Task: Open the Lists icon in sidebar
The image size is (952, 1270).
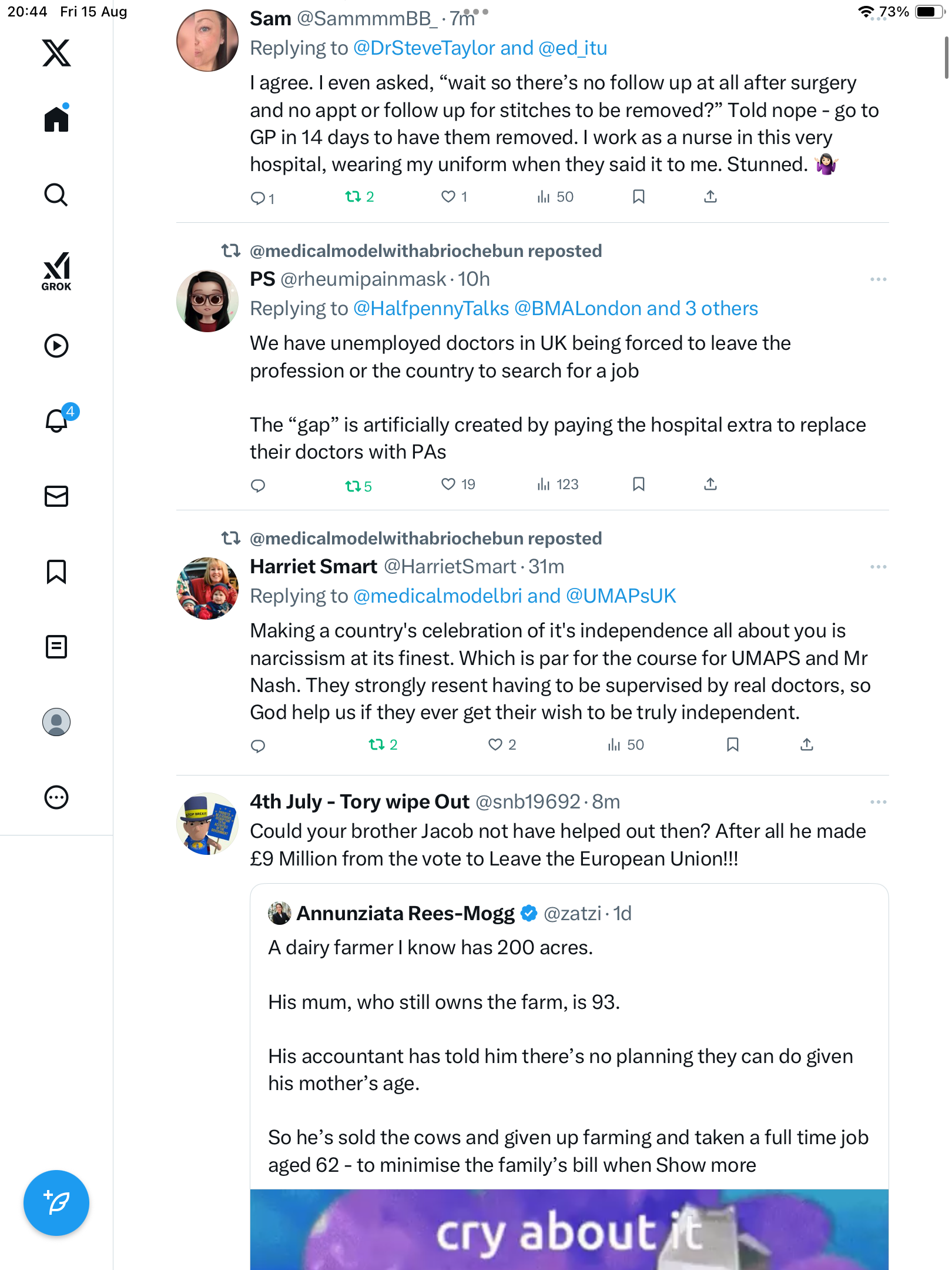Action: pyautogui.click(x=56, y=647)
